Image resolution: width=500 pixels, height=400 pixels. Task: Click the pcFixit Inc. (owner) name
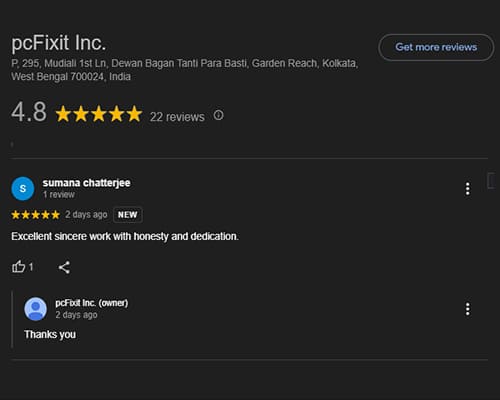[92, 303]
